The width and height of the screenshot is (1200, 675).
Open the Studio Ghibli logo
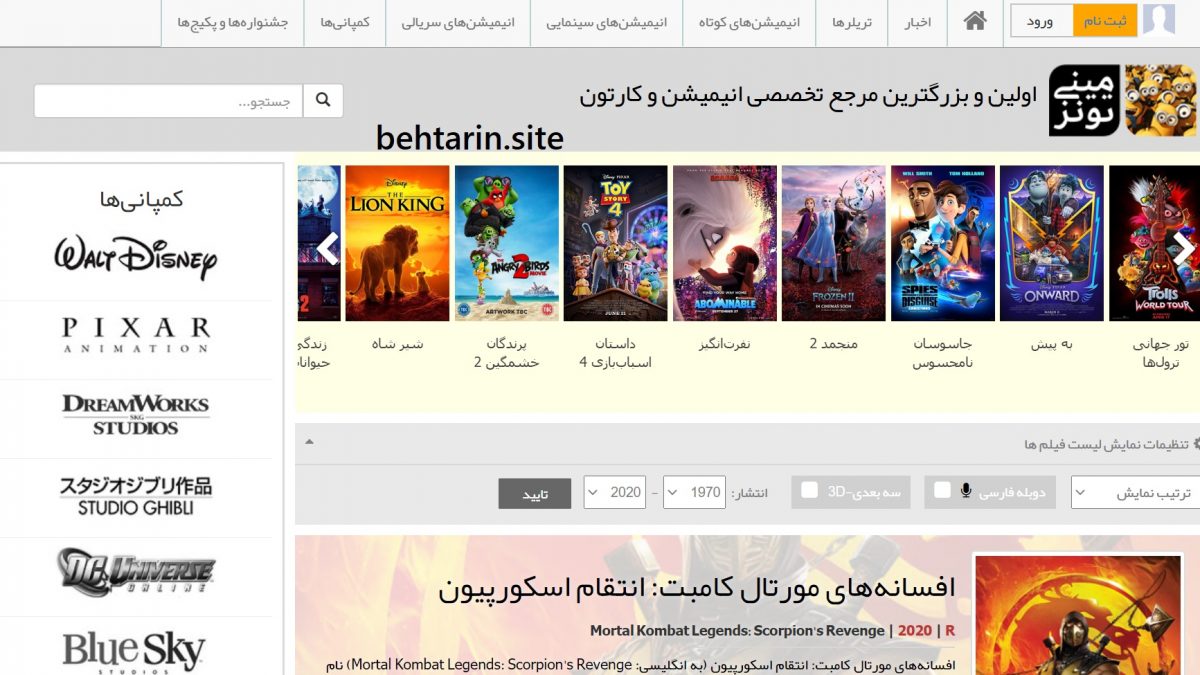[135, 496]
